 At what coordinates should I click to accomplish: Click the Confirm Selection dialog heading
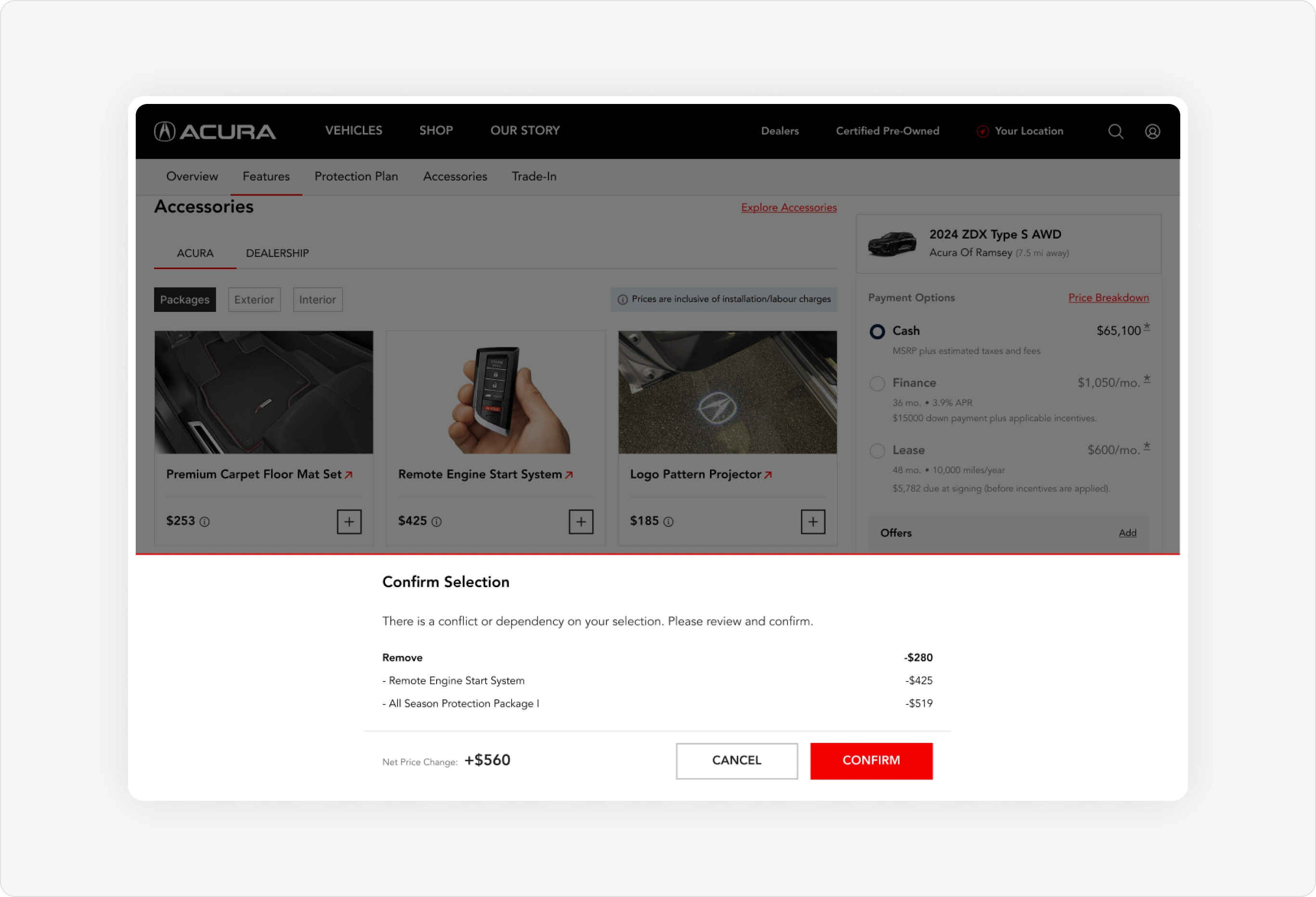tap(446, 582)
